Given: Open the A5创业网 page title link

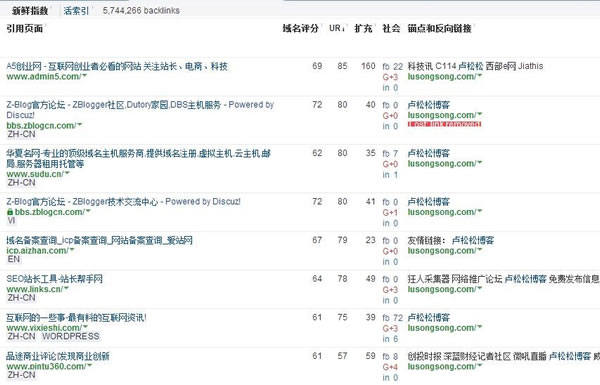Looking at the screenshot, I should 117,66.
